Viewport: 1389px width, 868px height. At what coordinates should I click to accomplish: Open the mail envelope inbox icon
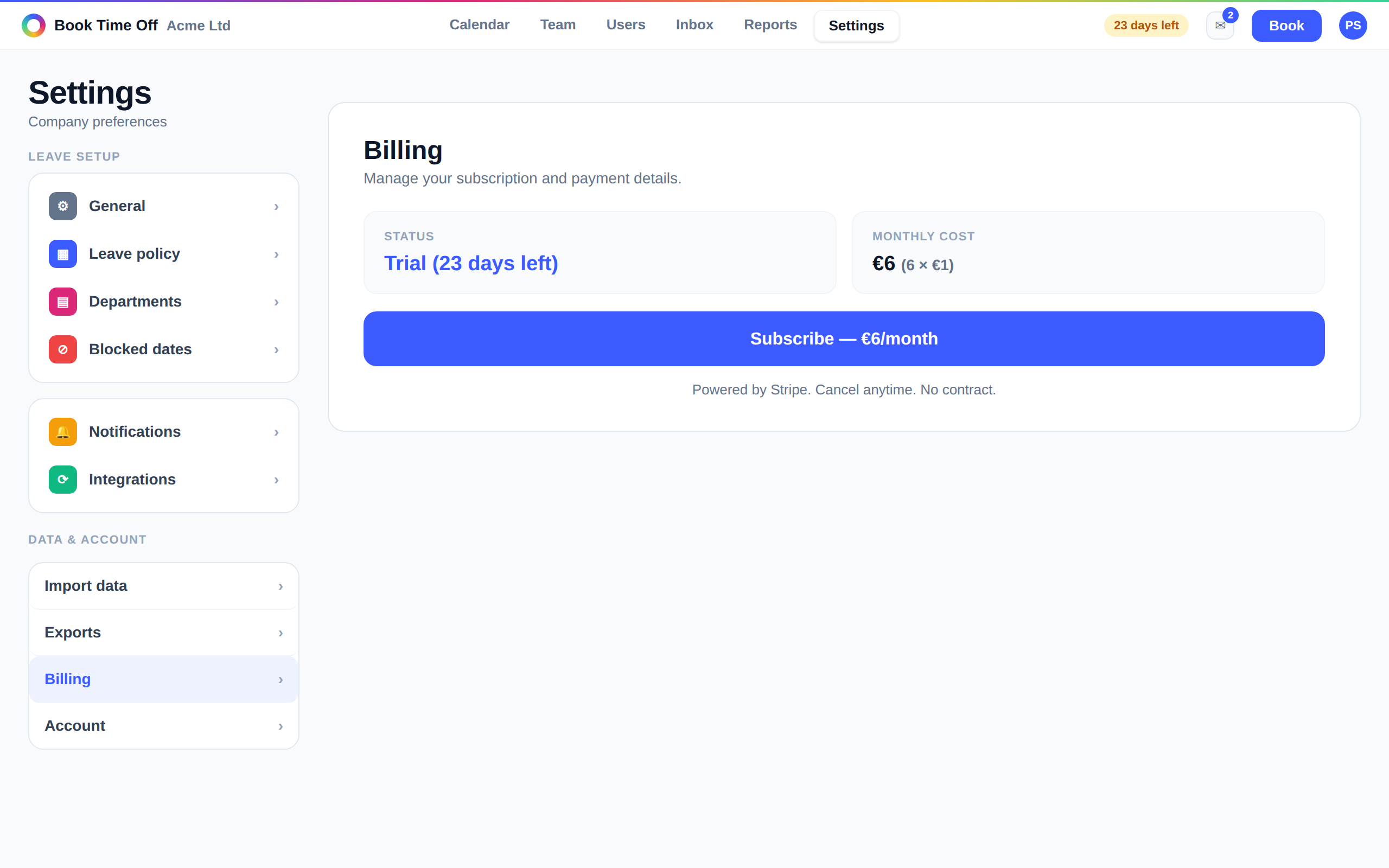click(x=1220, y=25)
